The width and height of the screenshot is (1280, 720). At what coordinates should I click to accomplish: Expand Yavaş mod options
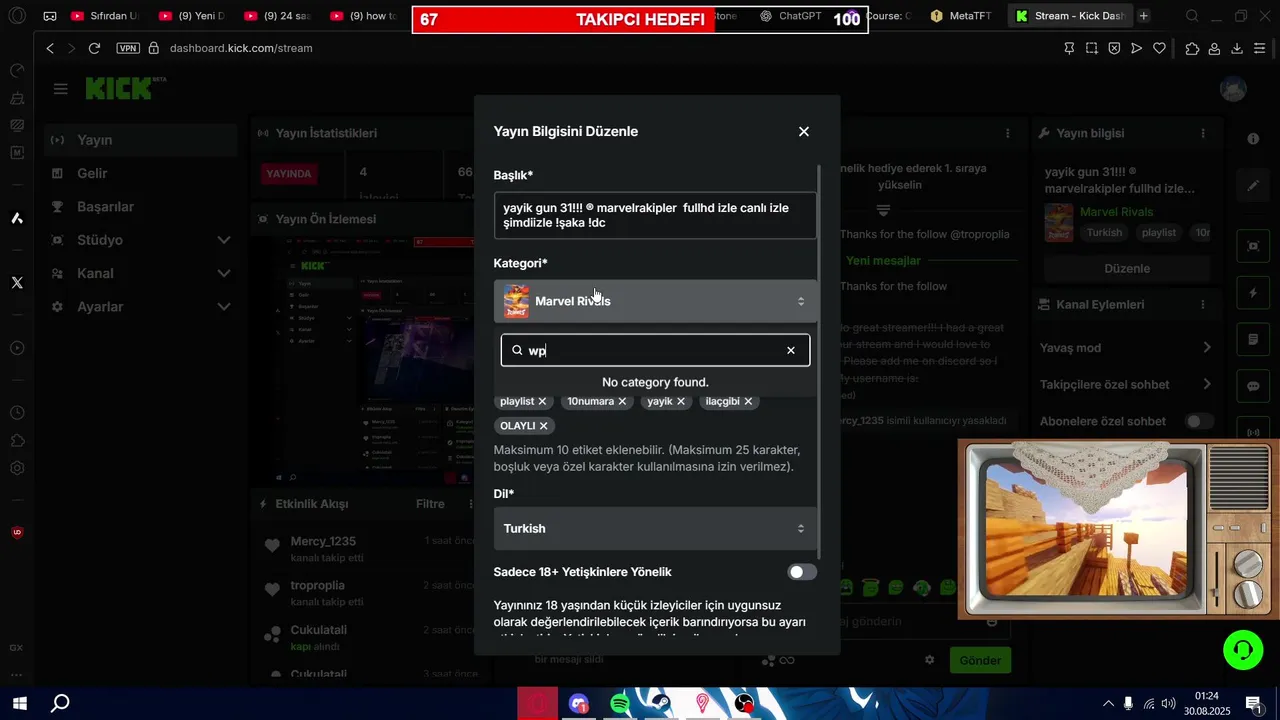tap(1207, 348)
